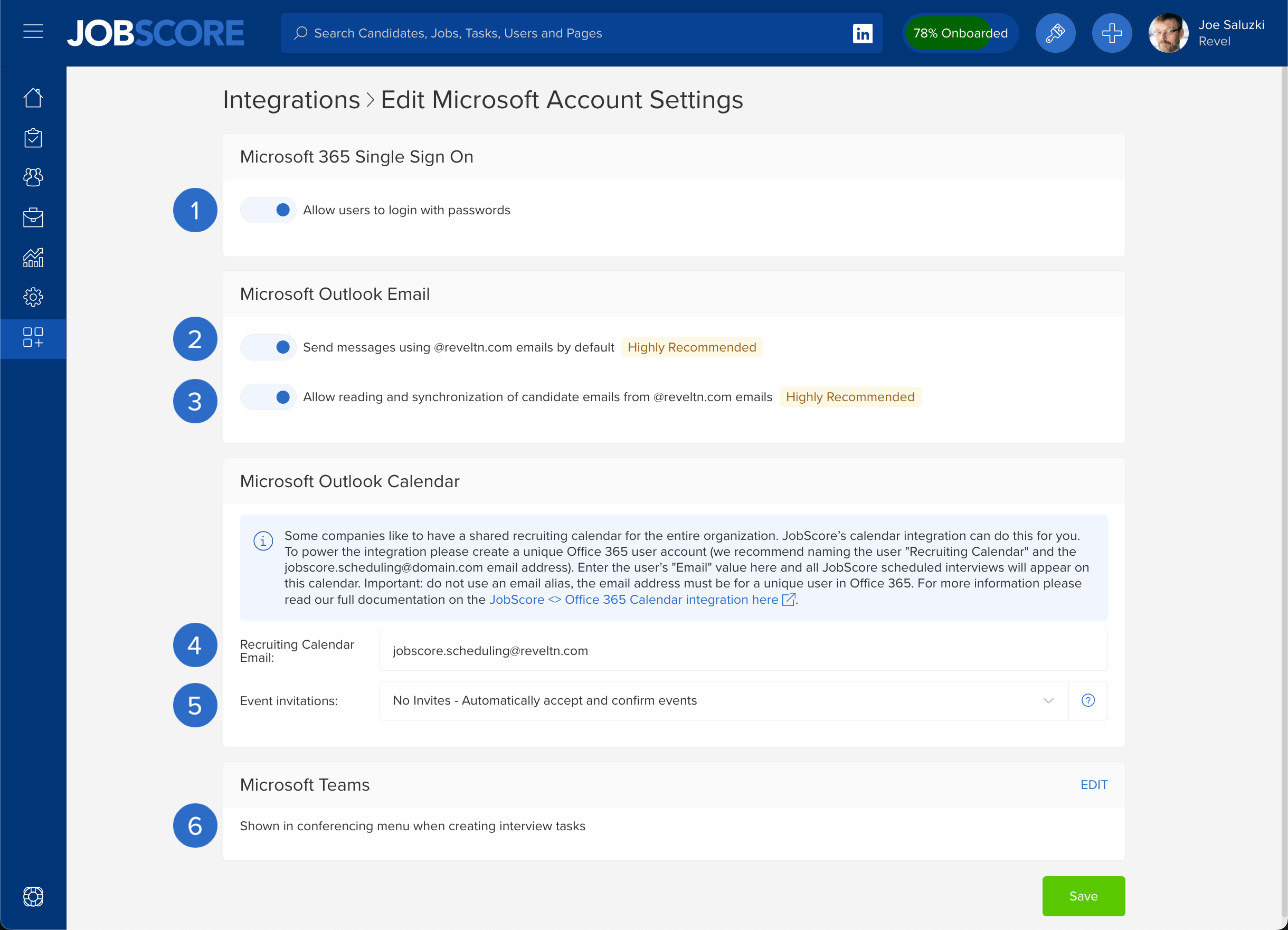Toggle reading and synchronization of candidate emails

point(268,397)
